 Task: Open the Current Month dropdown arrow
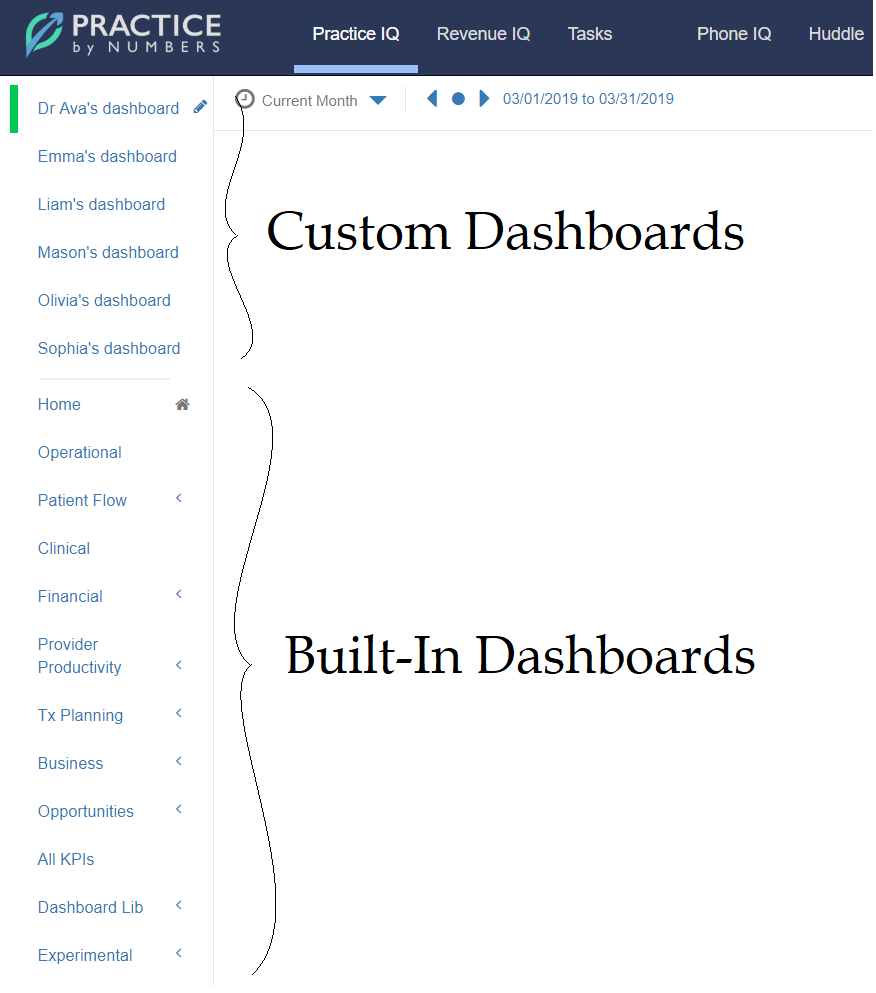pos(379,100)
